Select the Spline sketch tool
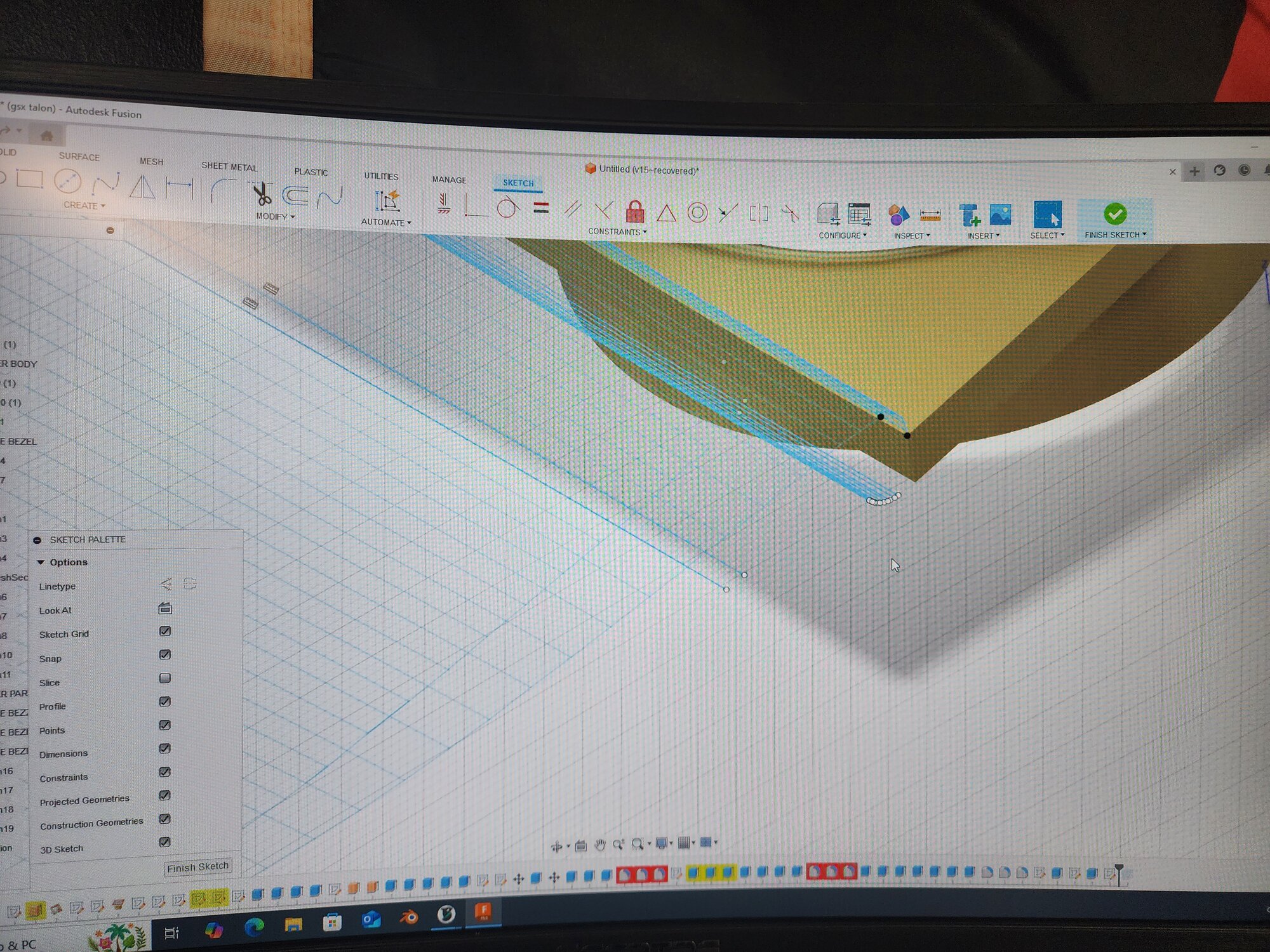Viewport: 1270px width, 952px height. [x=105, y=184]
